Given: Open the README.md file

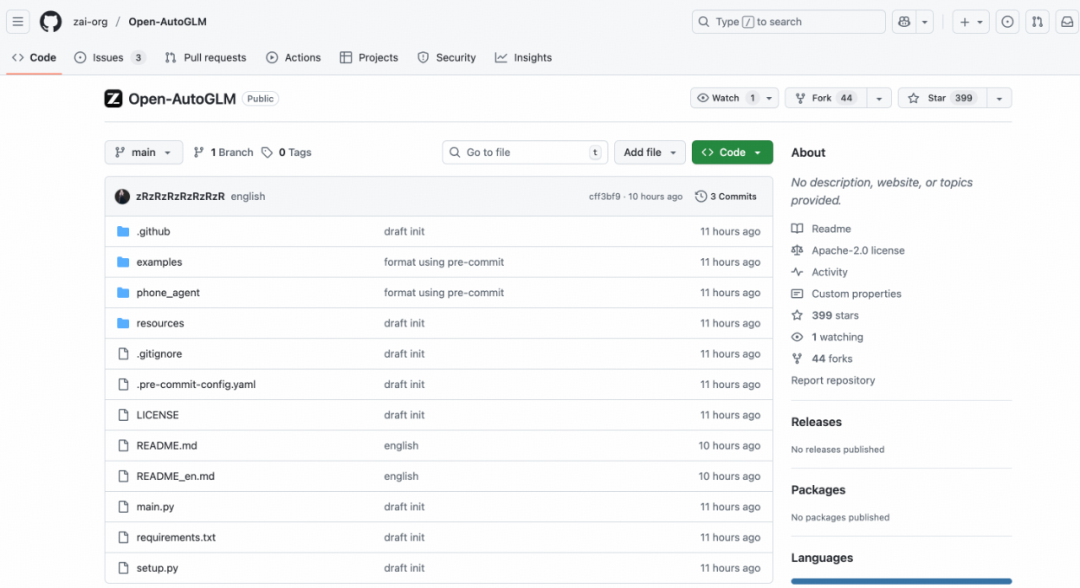Looking at the screenshot, I should click(166, 446).
